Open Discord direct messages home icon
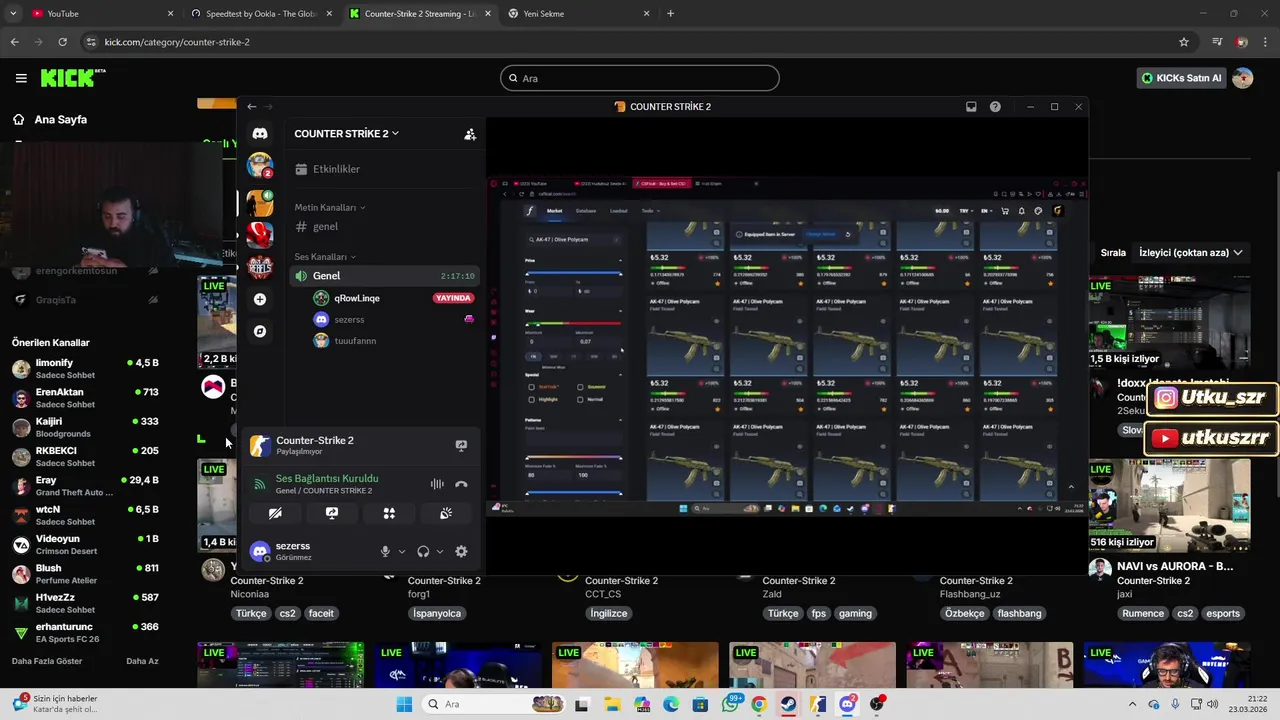1280x720 pixels. coord(260,133)
